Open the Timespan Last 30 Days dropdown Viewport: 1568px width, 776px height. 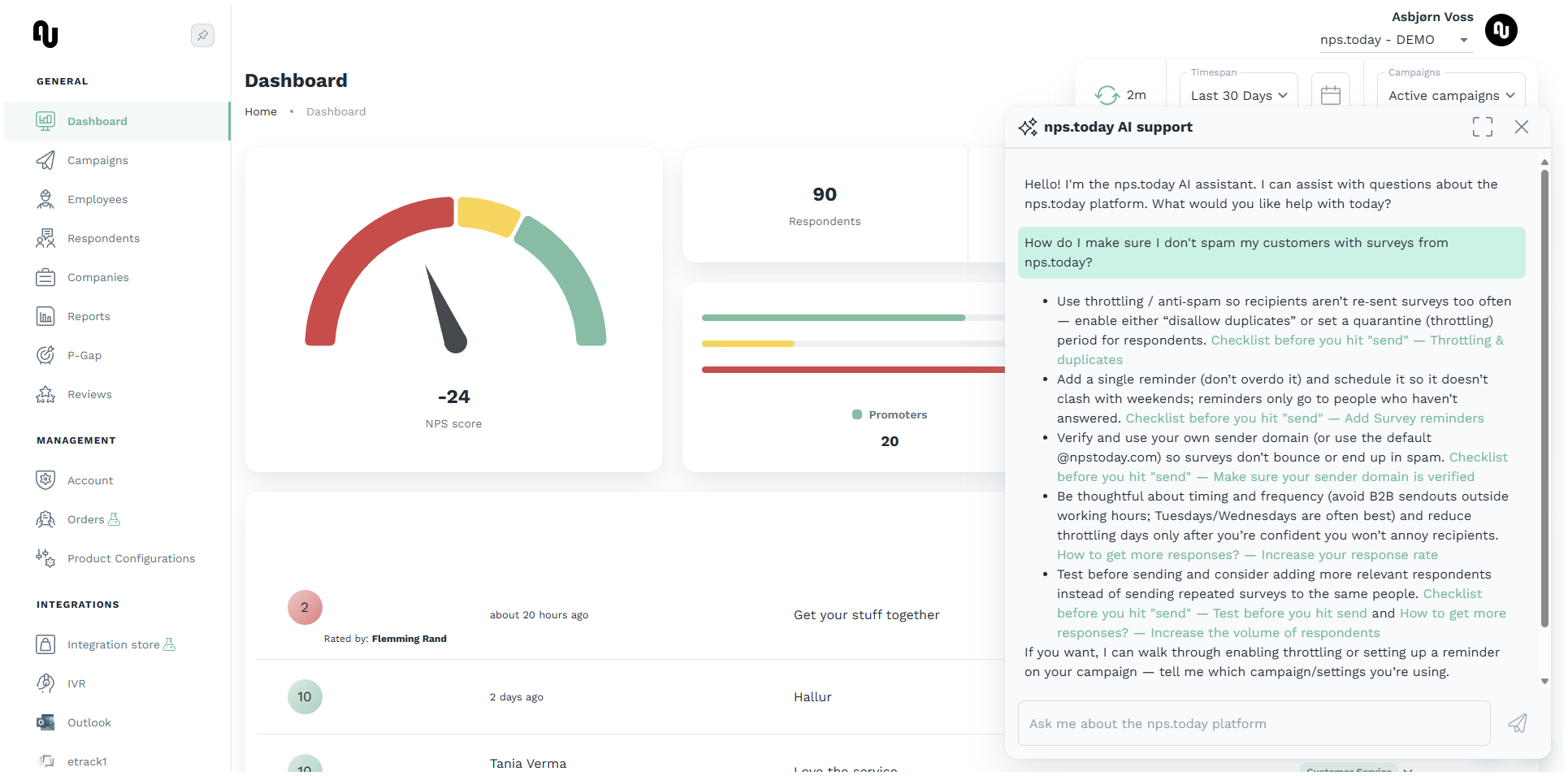1238,95
